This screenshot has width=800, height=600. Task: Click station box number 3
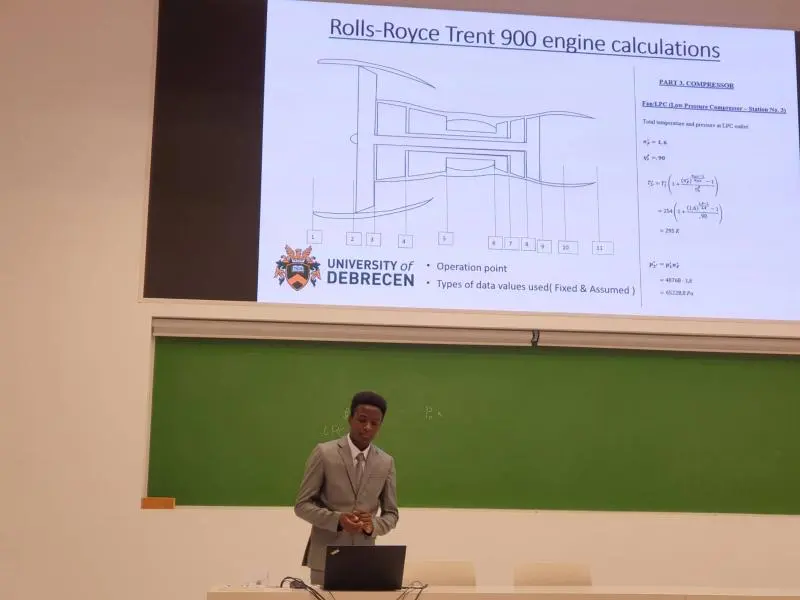pos(373,239)
